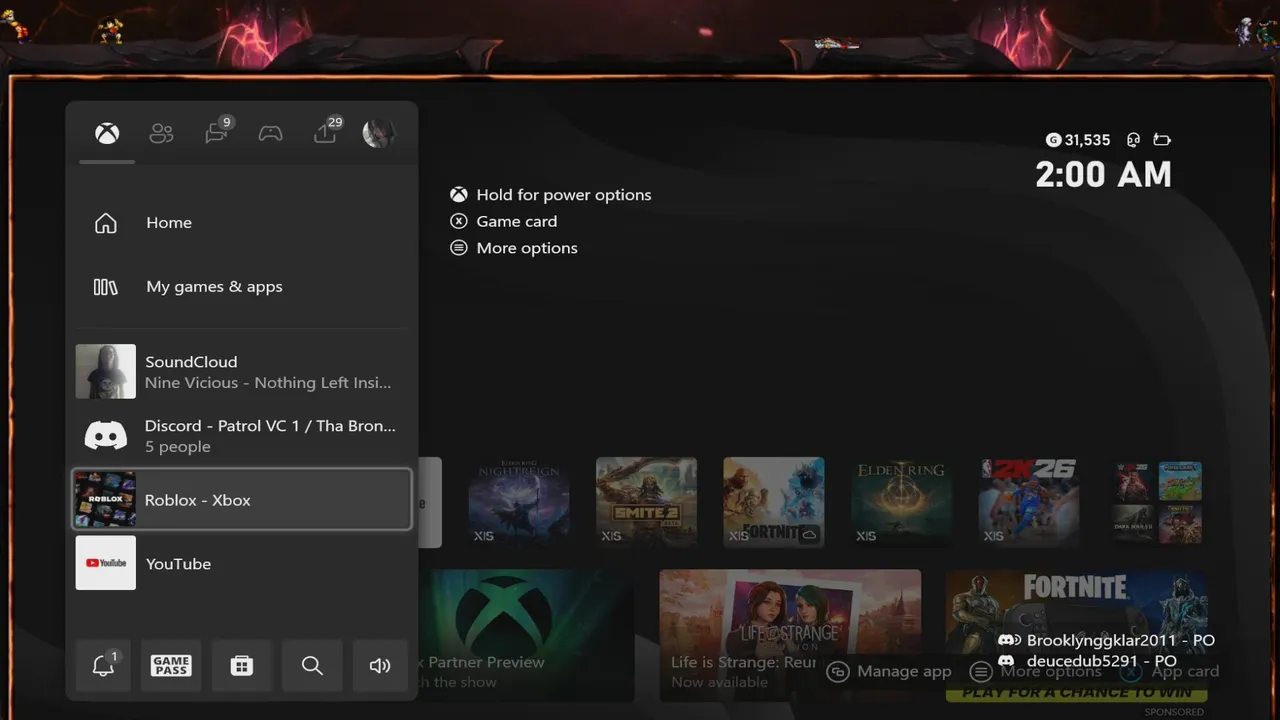Screen dimensions: 1280x720
Task: Open the Smite 2 game tile
Action: [646, 502]
